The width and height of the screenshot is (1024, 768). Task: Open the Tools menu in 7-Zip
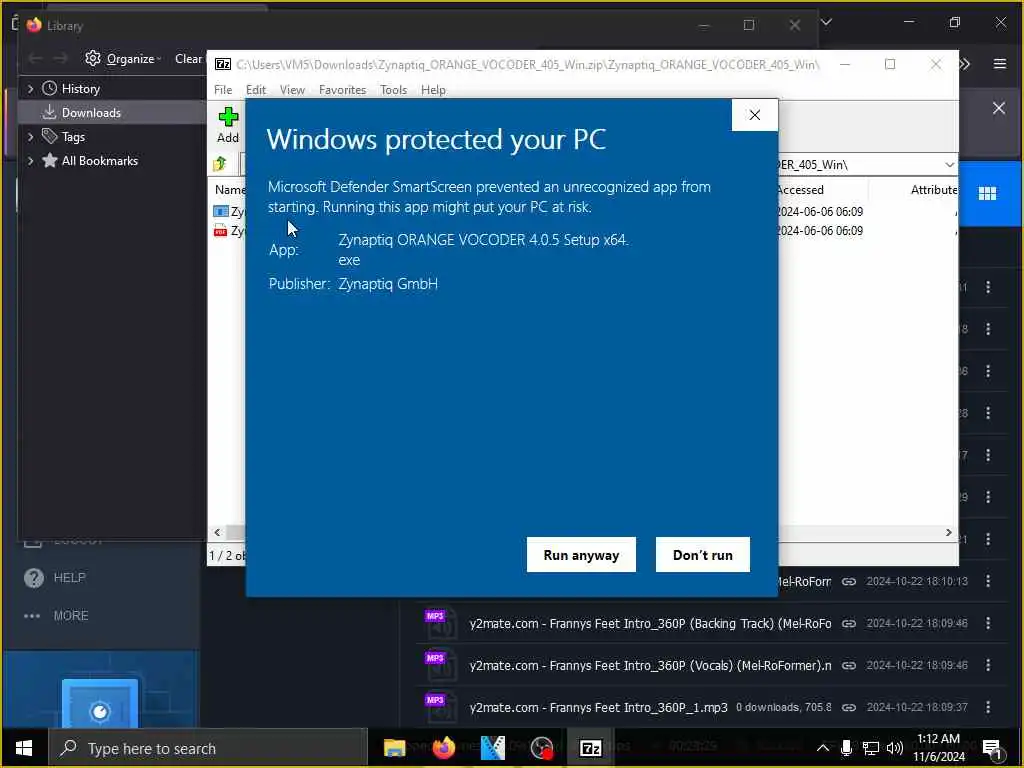pos(393,89)
